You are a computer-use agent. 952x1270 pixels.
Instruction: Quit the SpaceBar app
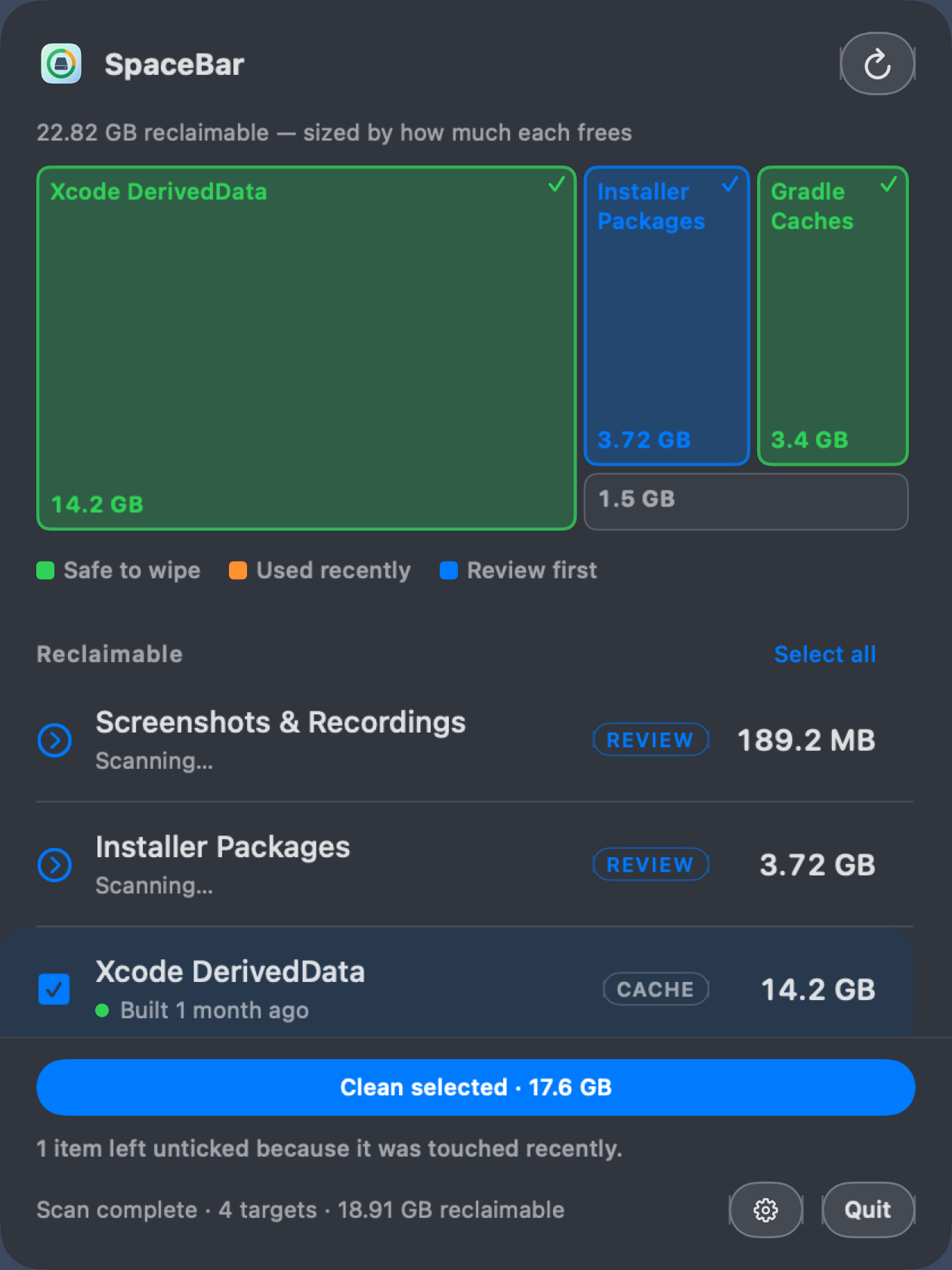point(868,1210)
